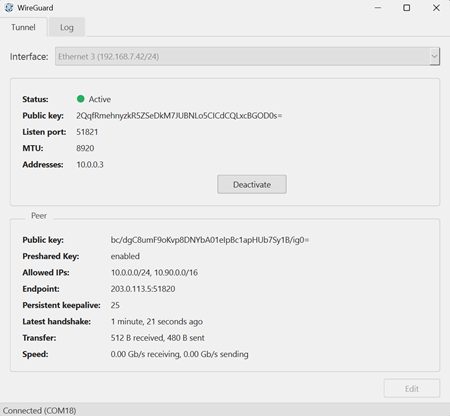Viewport: 450px width, 416px height.
Task: Click the MTU value 8920
Action: pos(85,148)
